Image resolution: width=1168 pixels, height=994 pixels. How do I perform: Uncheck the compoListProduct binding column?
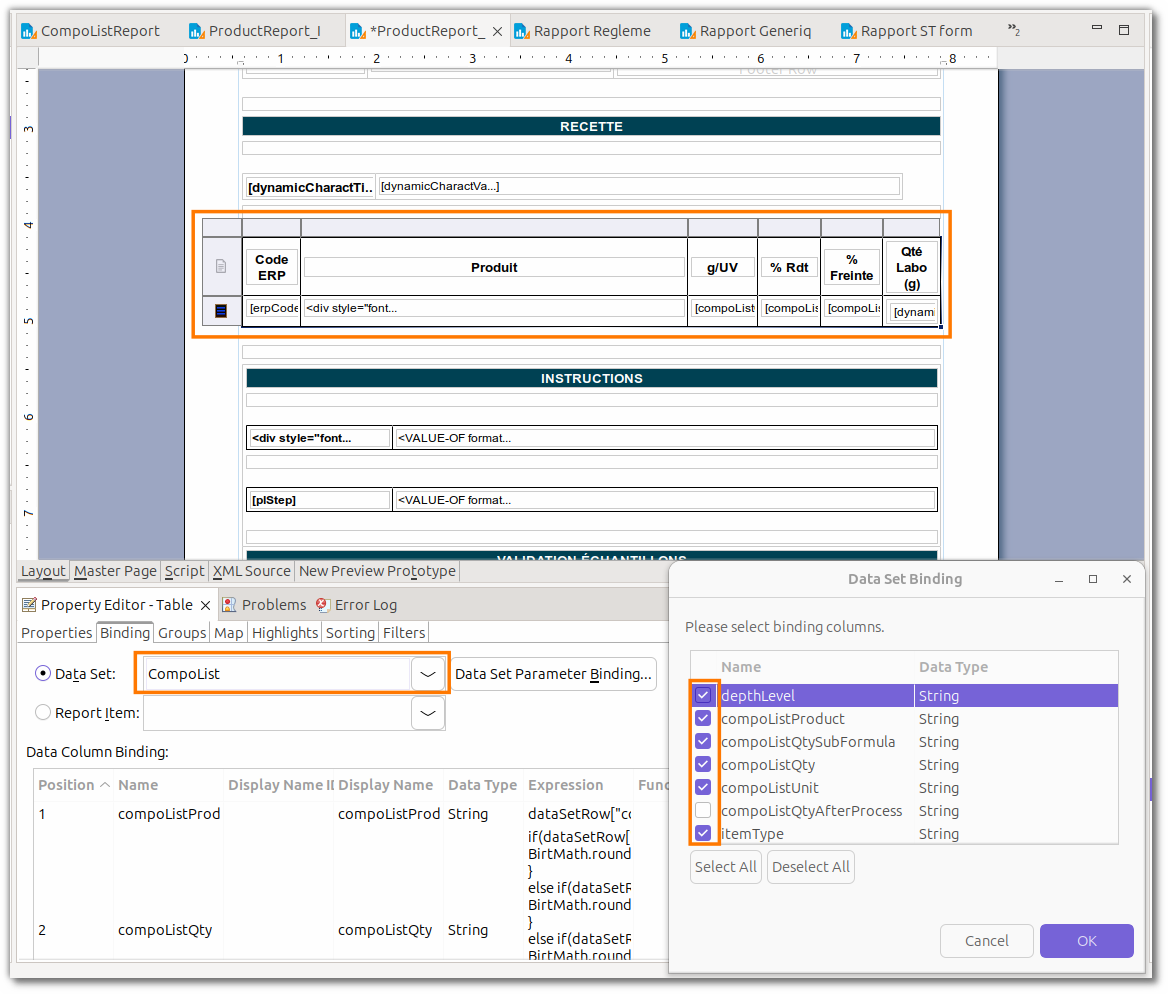click(x=703, y=718)
